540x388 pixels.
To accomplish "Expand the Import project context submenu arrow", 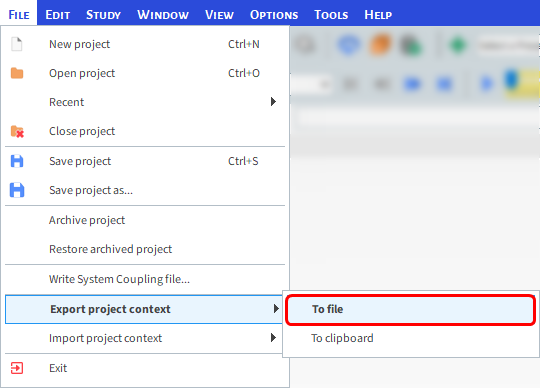I will (273, 338).
